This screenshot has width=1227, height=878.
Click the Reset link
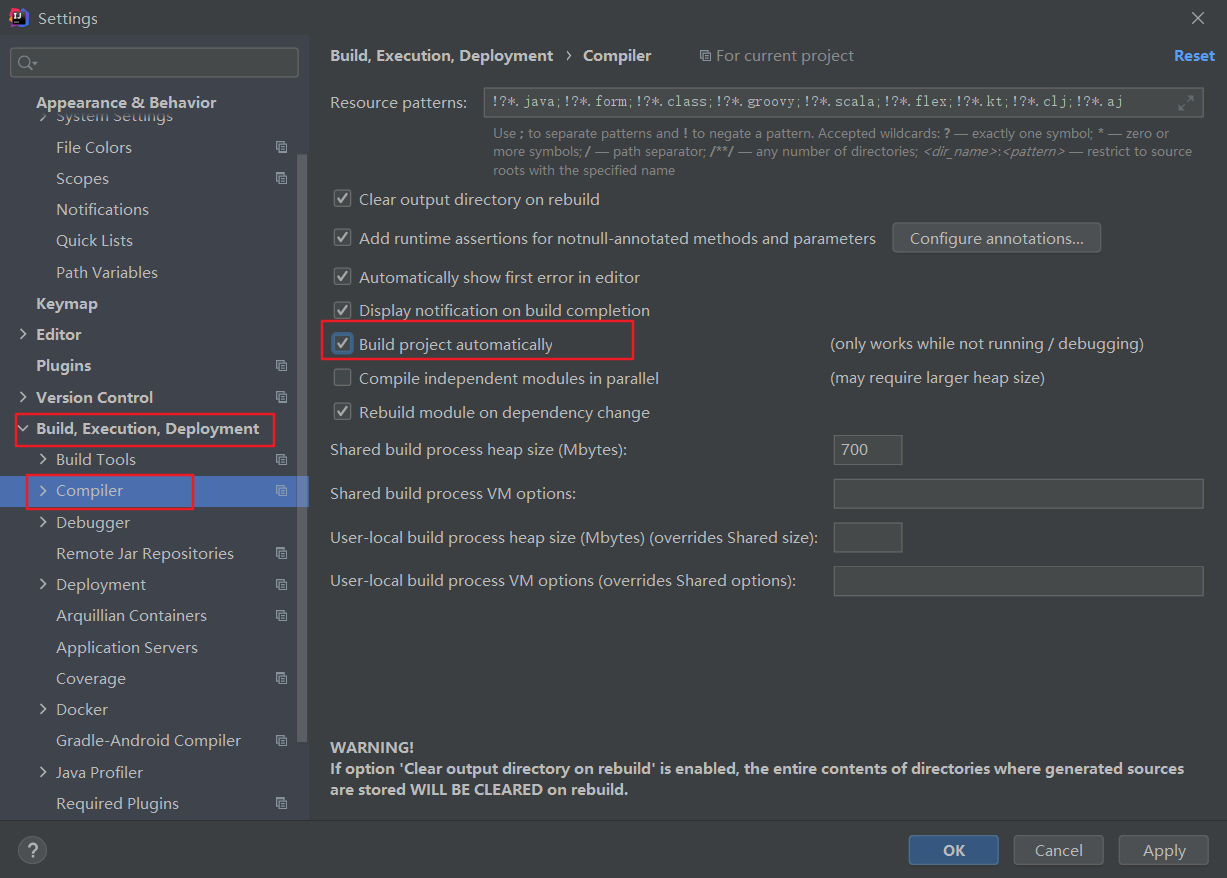click(x=1194, y=56)
